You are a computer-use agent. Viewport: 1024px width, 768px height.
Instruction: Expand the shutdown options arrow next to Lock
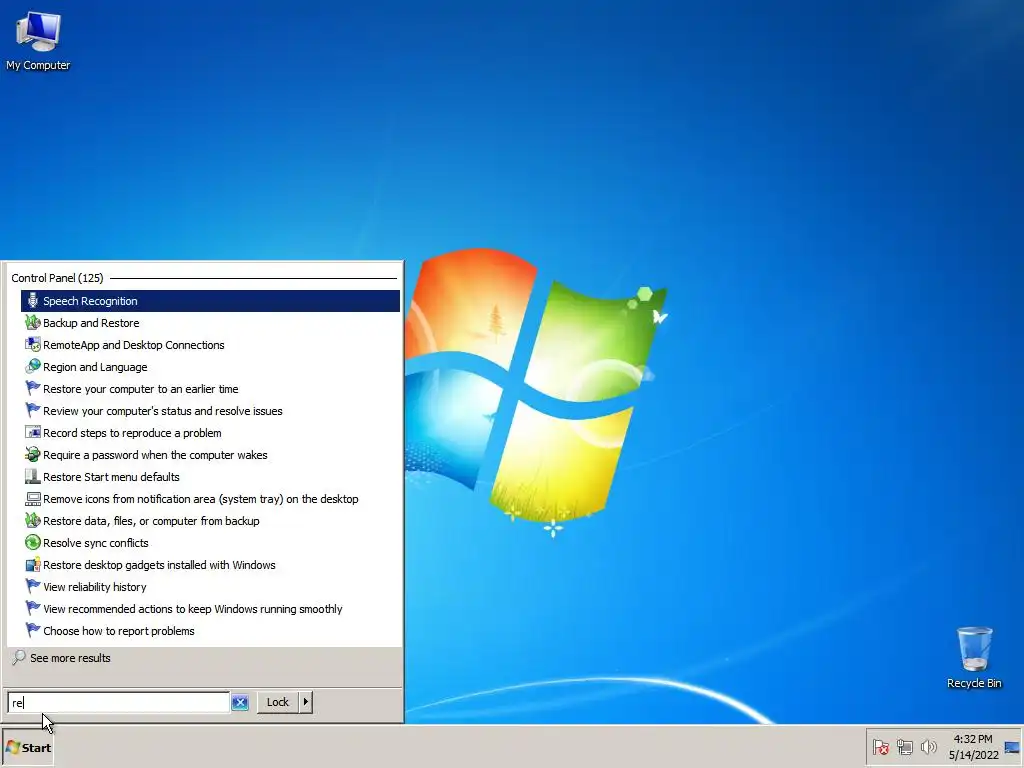pos(306,702)
